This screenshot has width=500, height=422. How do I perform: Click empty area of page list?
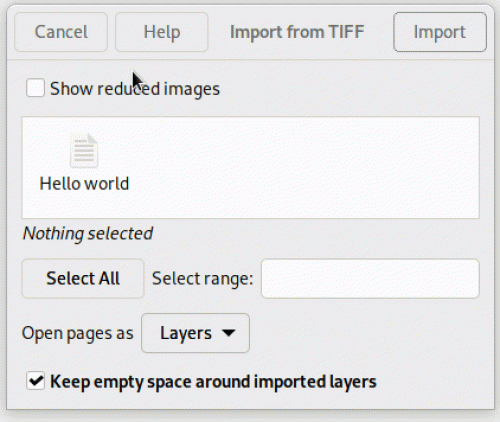click(300, 167)
